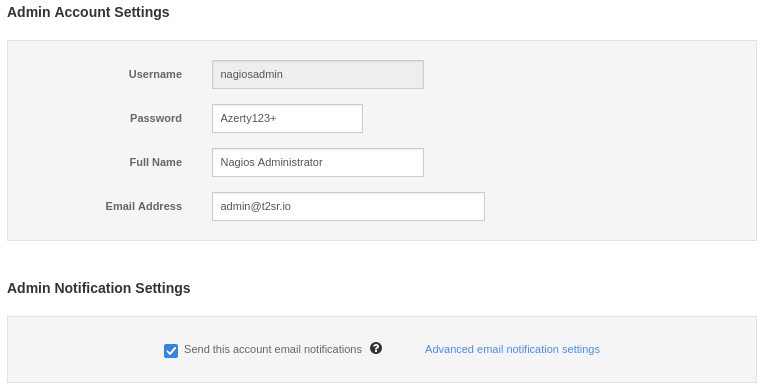The image size is (770, 392).
Task: Click the Password label
Action: 156,118
